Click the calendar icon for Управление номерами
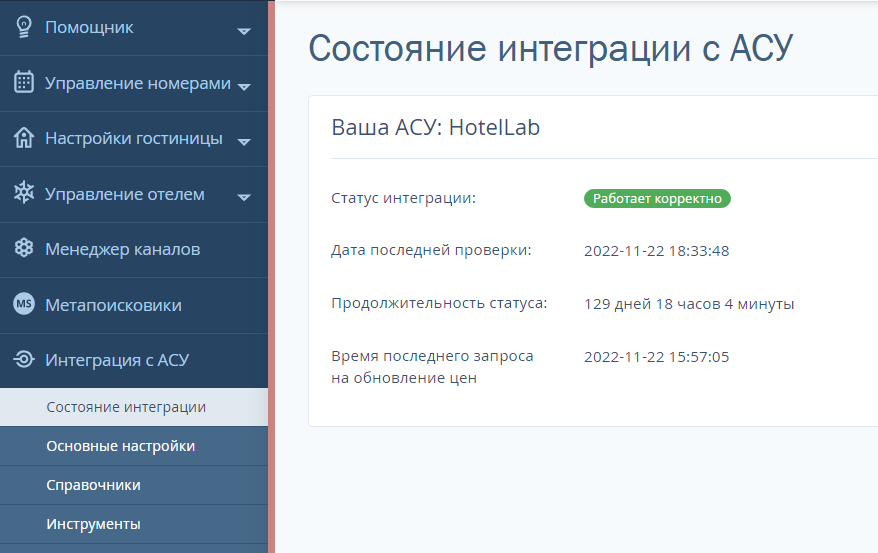The image size is (878, 553). 24,83
